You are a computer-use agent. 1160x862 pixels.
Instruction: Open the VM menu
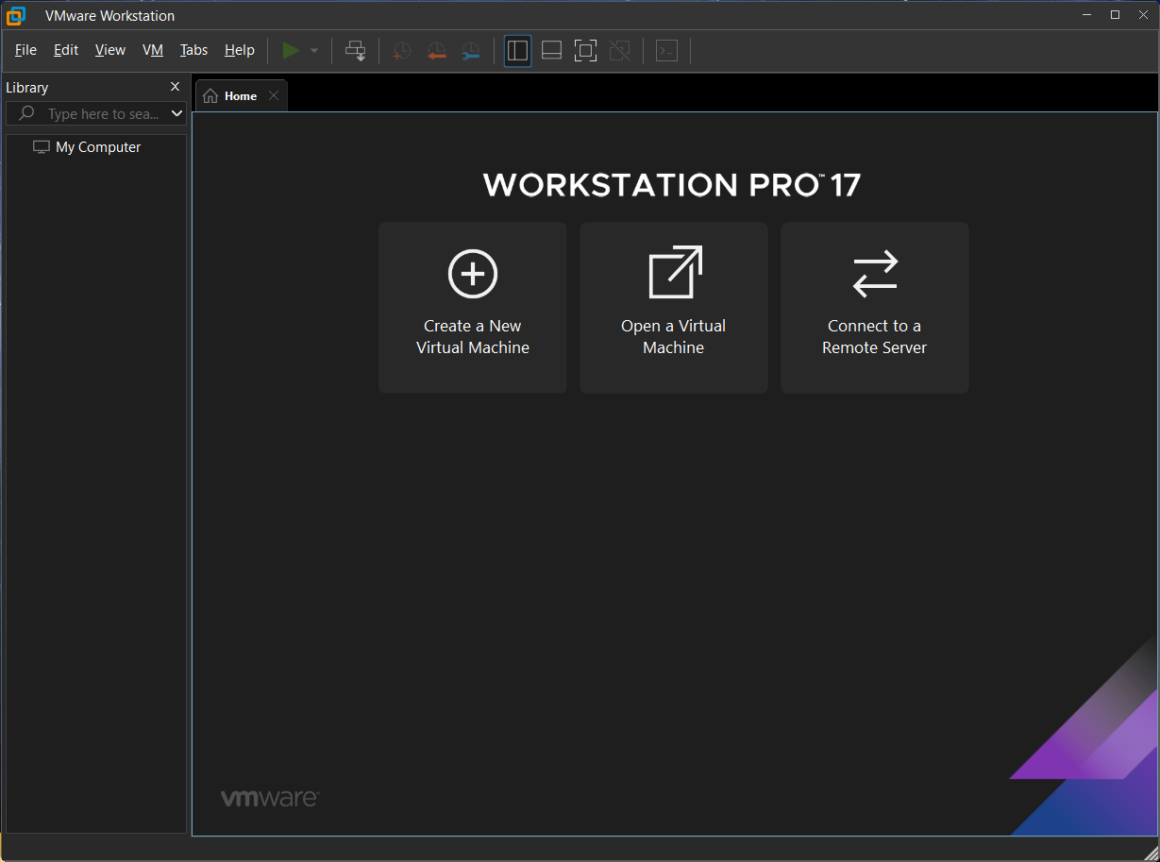(x=152, y=50)
